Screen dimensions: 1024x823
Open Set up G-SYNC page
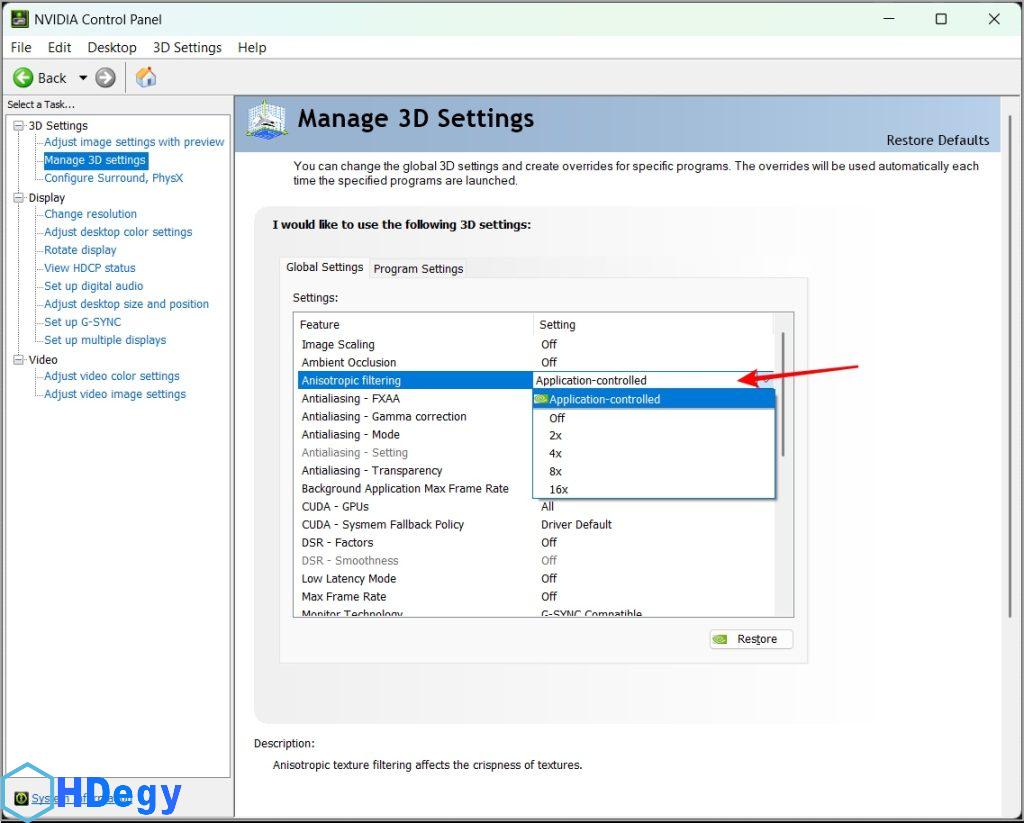(x=82, y=322)
